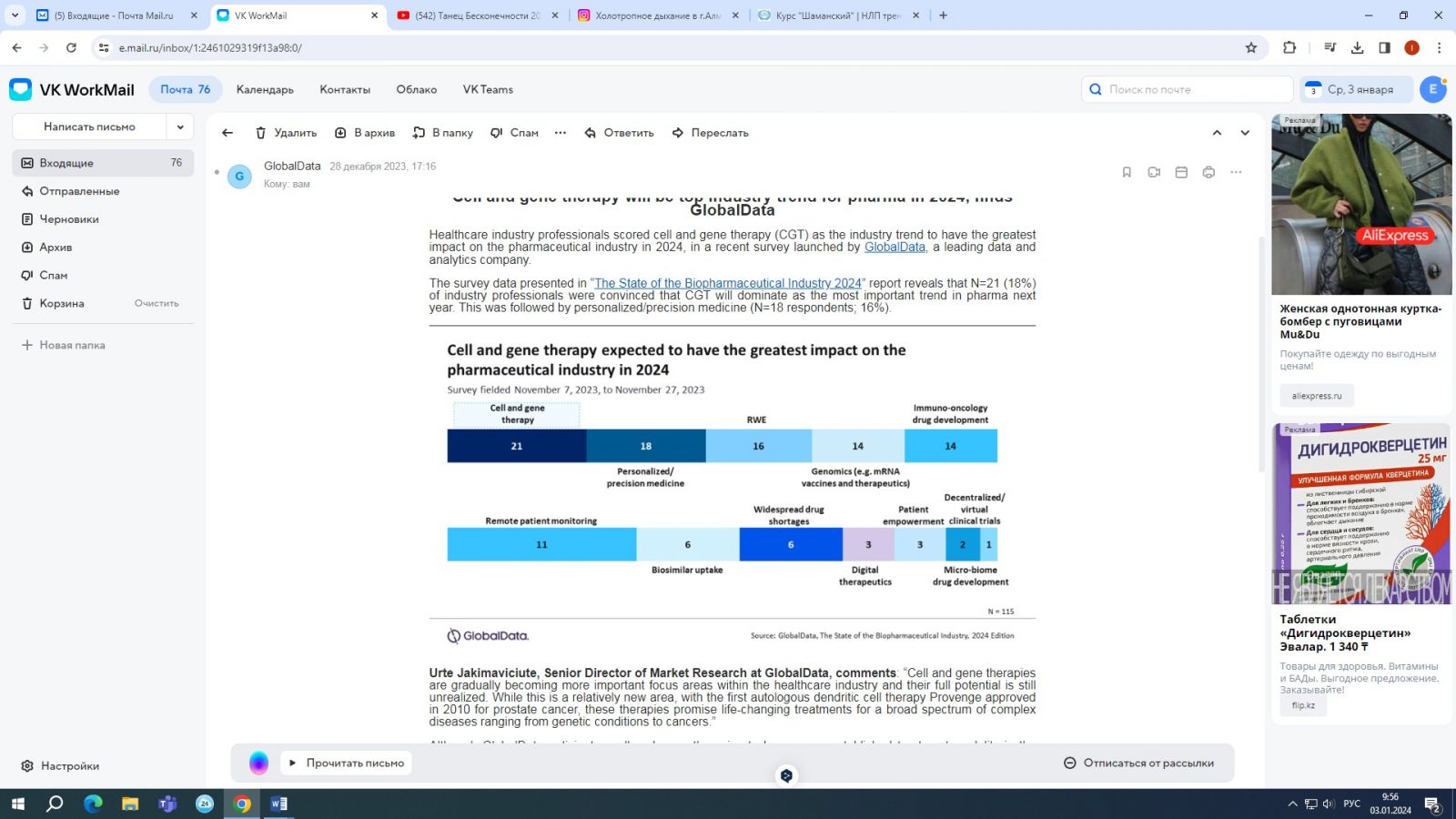Screen dimensions: 1456x819
Task: Open the Chrome media controls icon
Action: tap(1330, 48)
